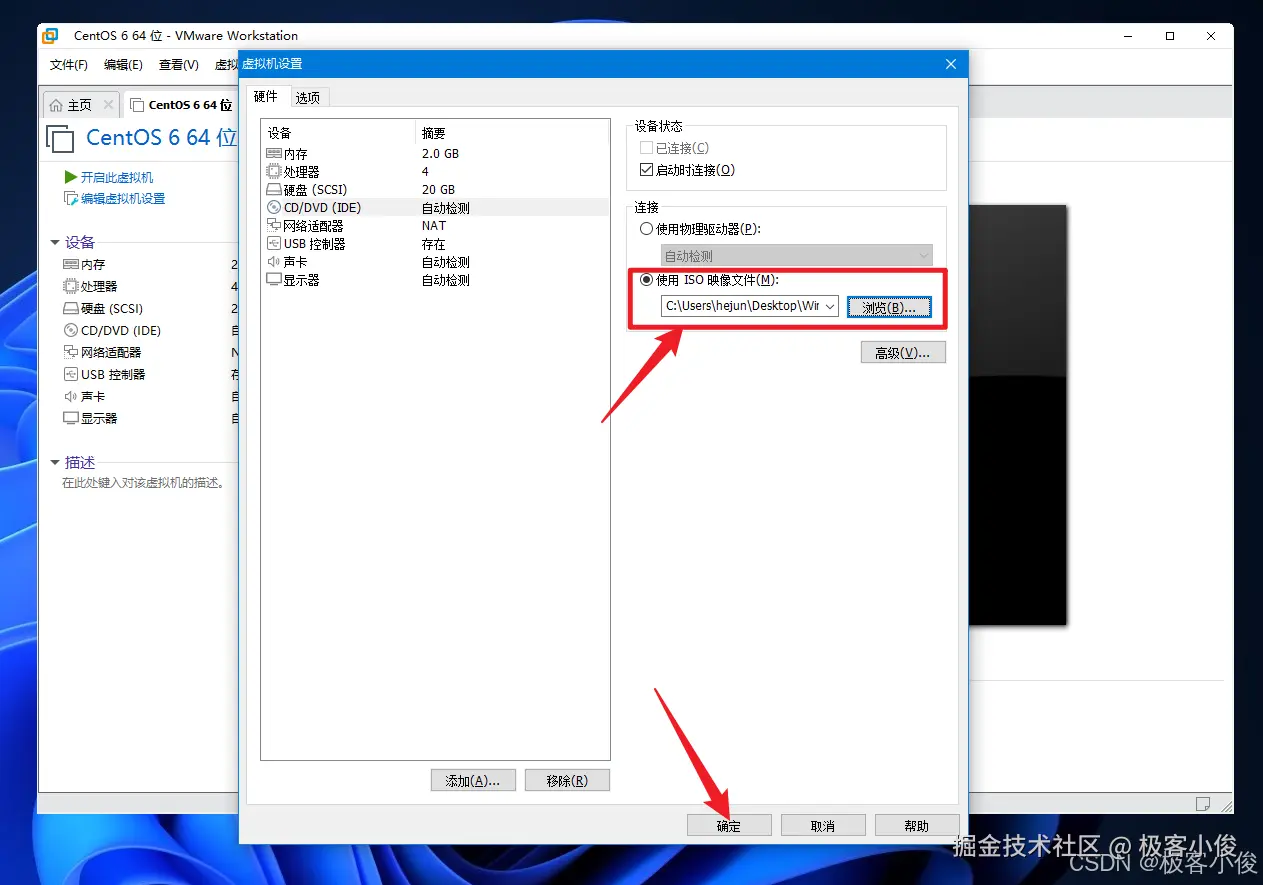Click the 声卡 icon in main window panel
Image resolution: width=1263 pixels, height=885 pixels.
coord(70,396)
